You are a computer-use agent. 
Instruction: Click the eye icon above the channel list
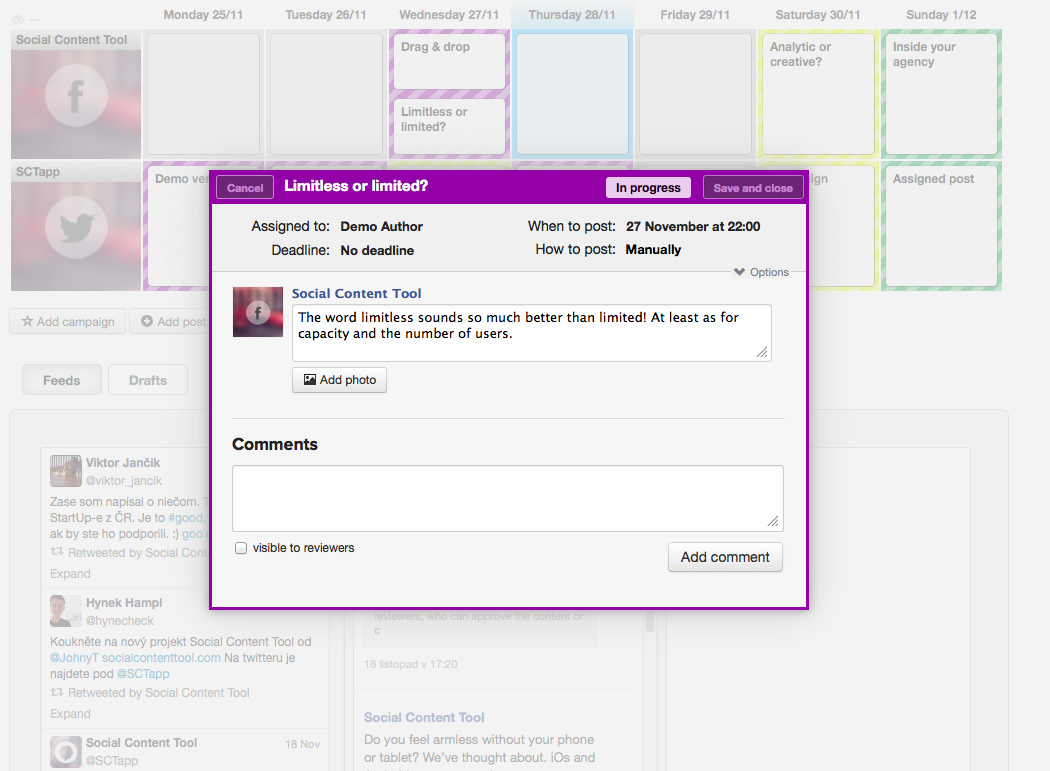pyautogui.click(x=18, y=19)
